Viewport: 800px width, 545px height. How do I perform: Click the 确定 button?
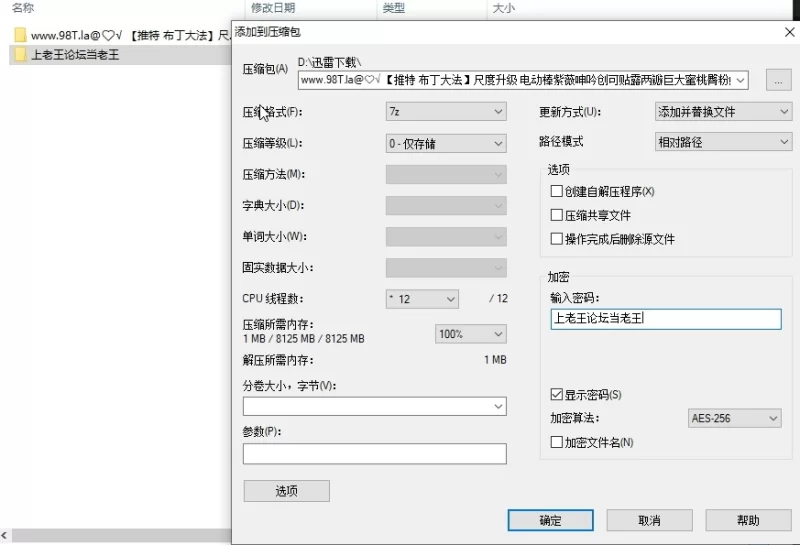coord(550,521)
